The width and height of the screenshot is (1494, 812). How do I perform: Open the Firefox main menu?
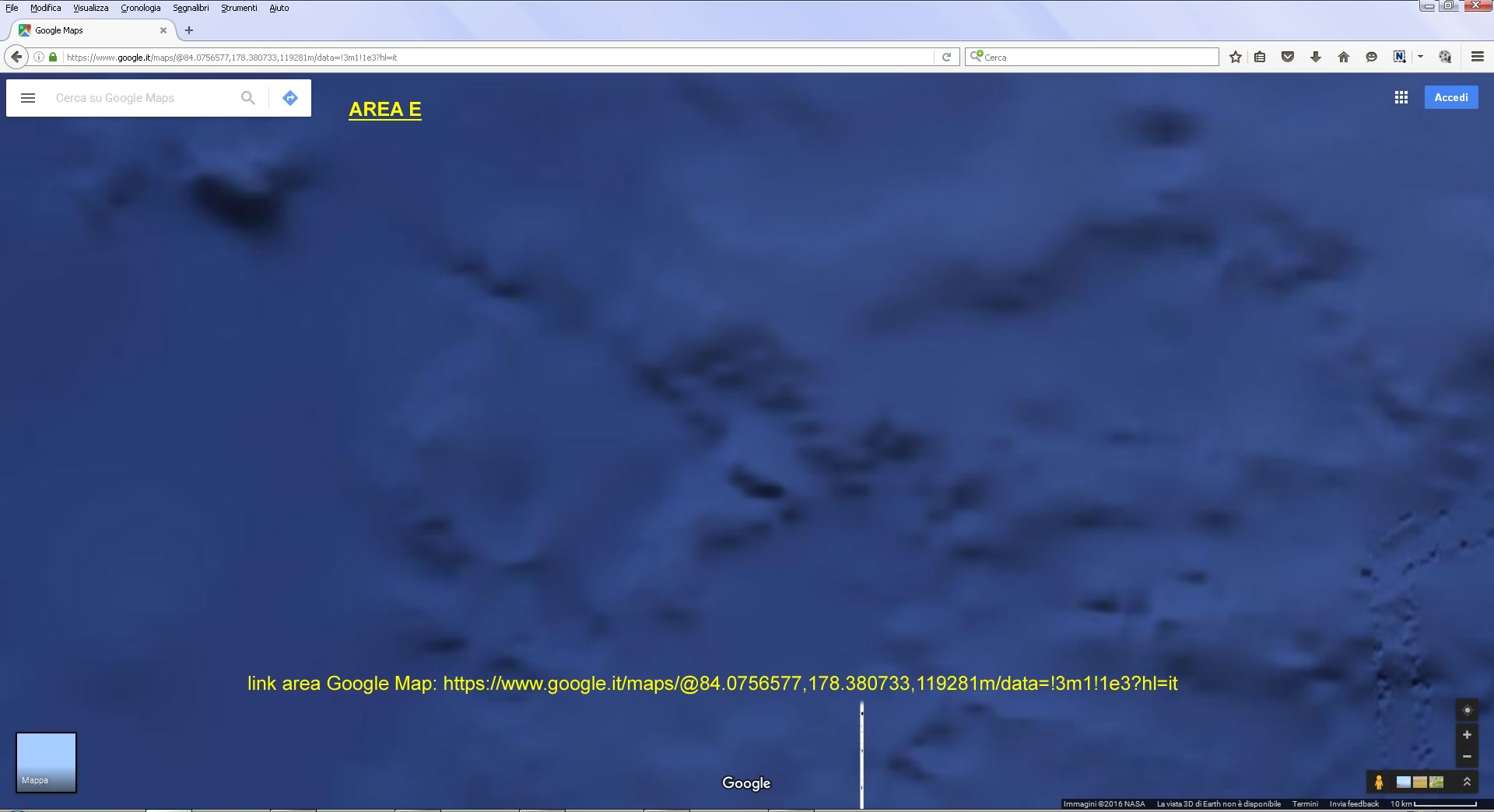(1477, 57)
